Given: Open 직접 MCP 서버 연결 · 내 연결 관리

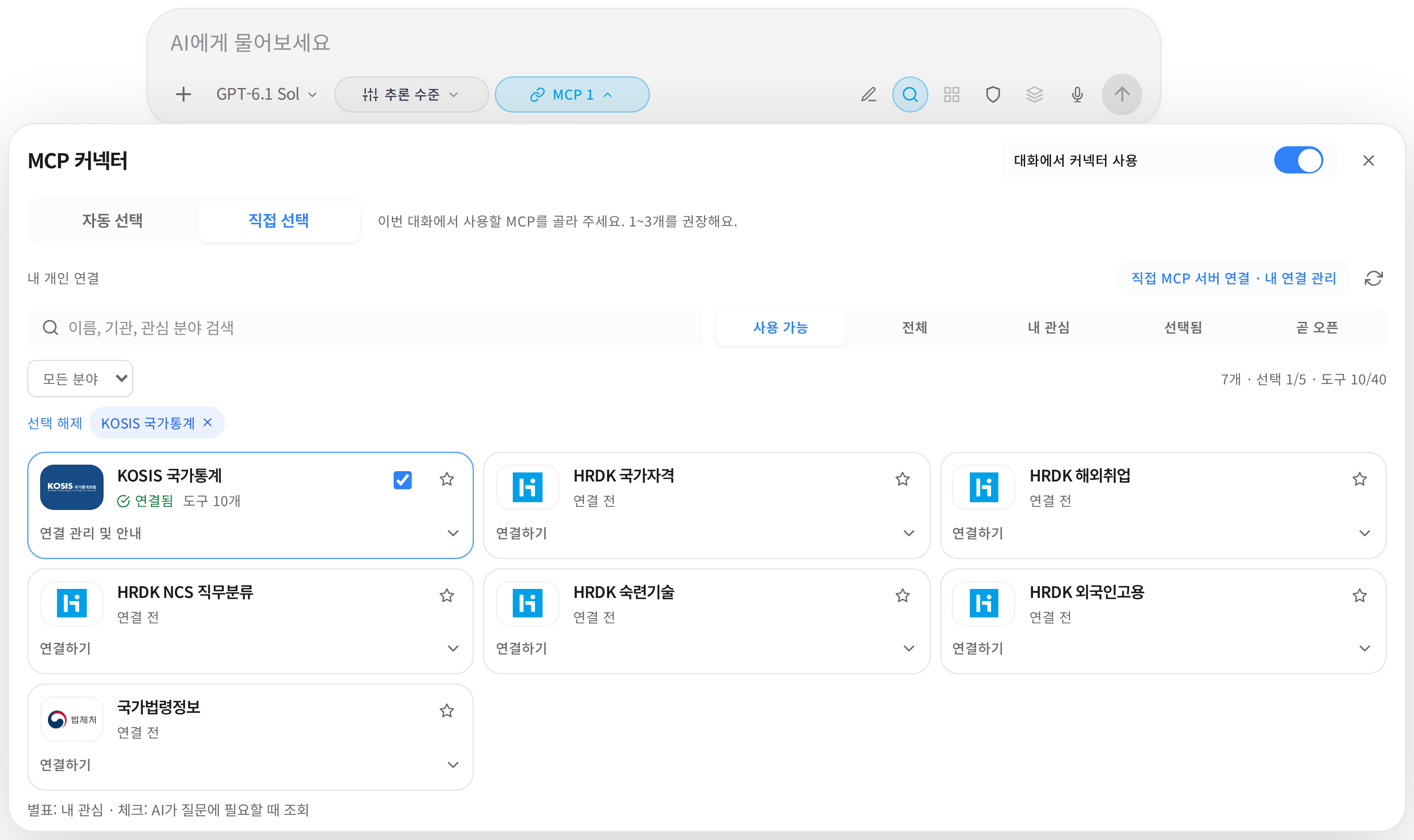Looking at the screenshot, I should (x=1233, y=279).
